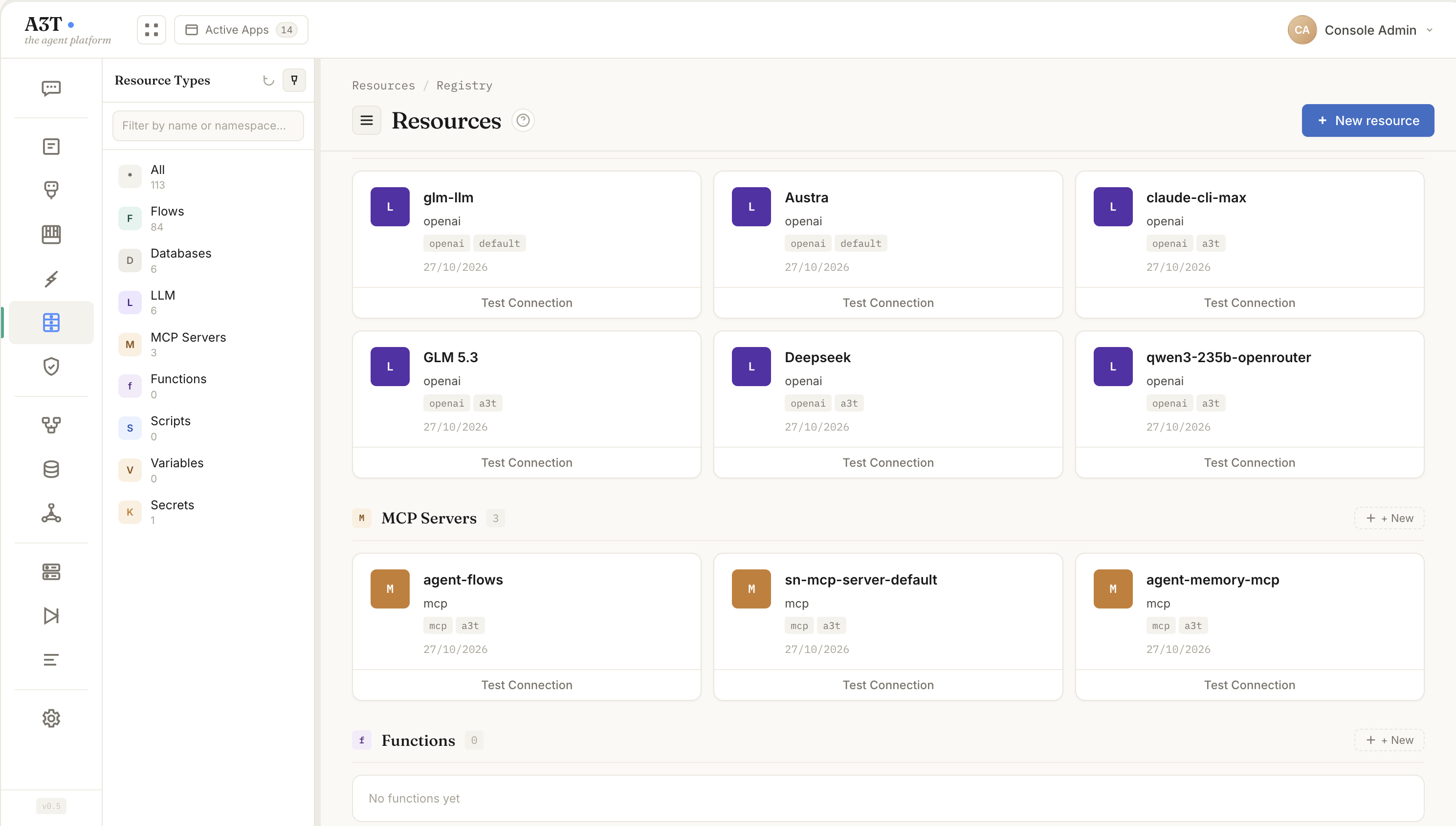Image resolution: width=1456 pixels, height=826 pixels.
Task: Add new MCP Server with + New
Action: (x=1389, y=518)
